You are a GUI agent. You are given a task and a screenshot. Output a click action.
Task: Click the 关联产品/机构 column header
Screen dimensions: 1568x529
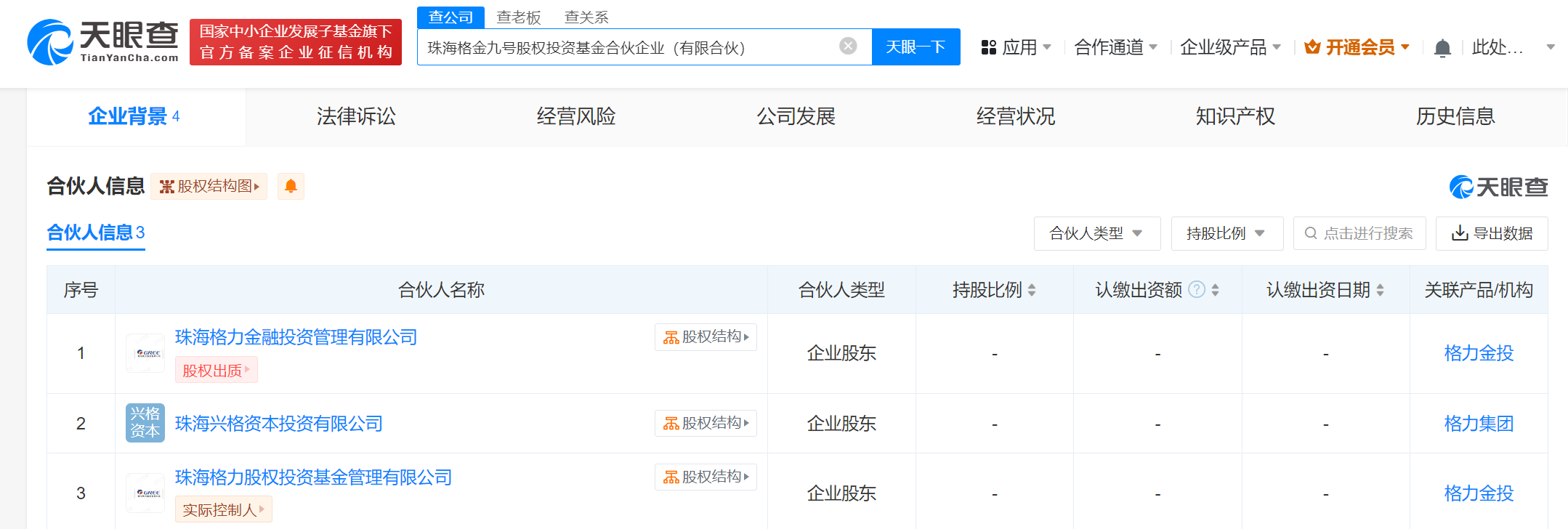pyautogui.click(x=1479, y=290)
